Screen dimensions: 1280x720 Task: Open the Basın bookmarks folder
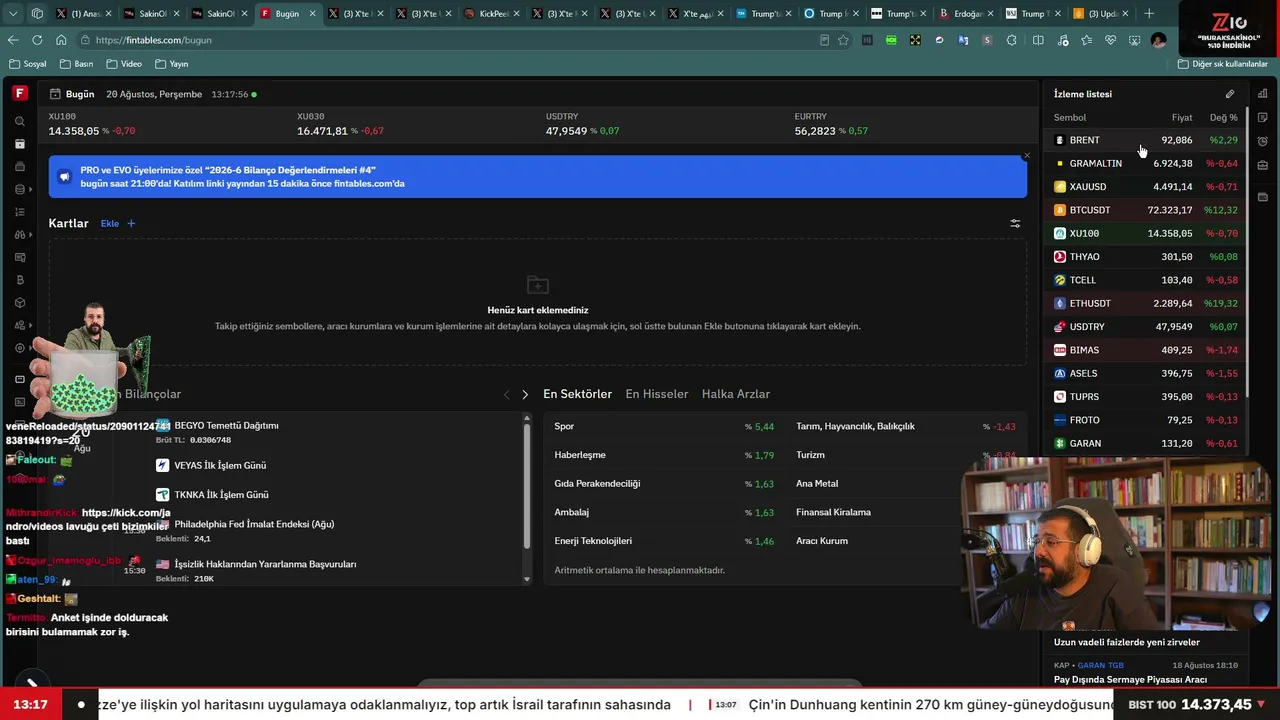(76, 64)
